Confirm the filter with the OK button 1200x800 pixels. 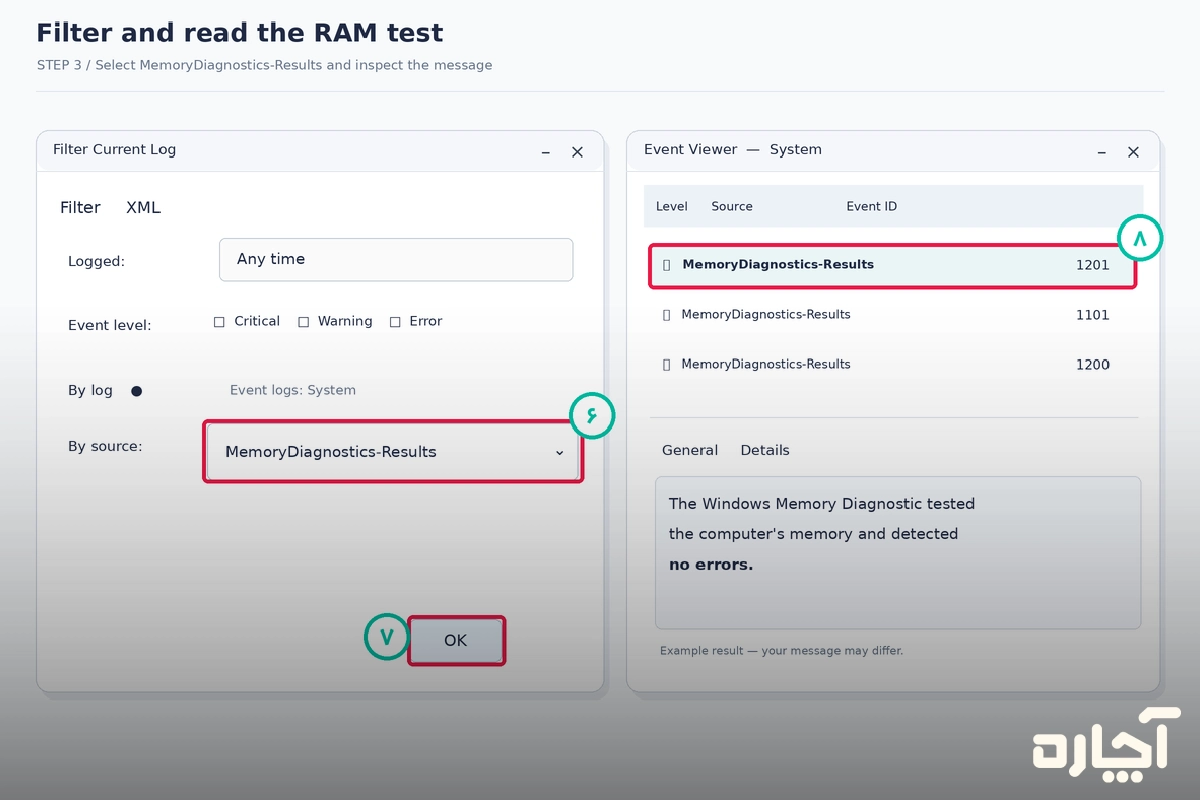[x=456, y=640]
